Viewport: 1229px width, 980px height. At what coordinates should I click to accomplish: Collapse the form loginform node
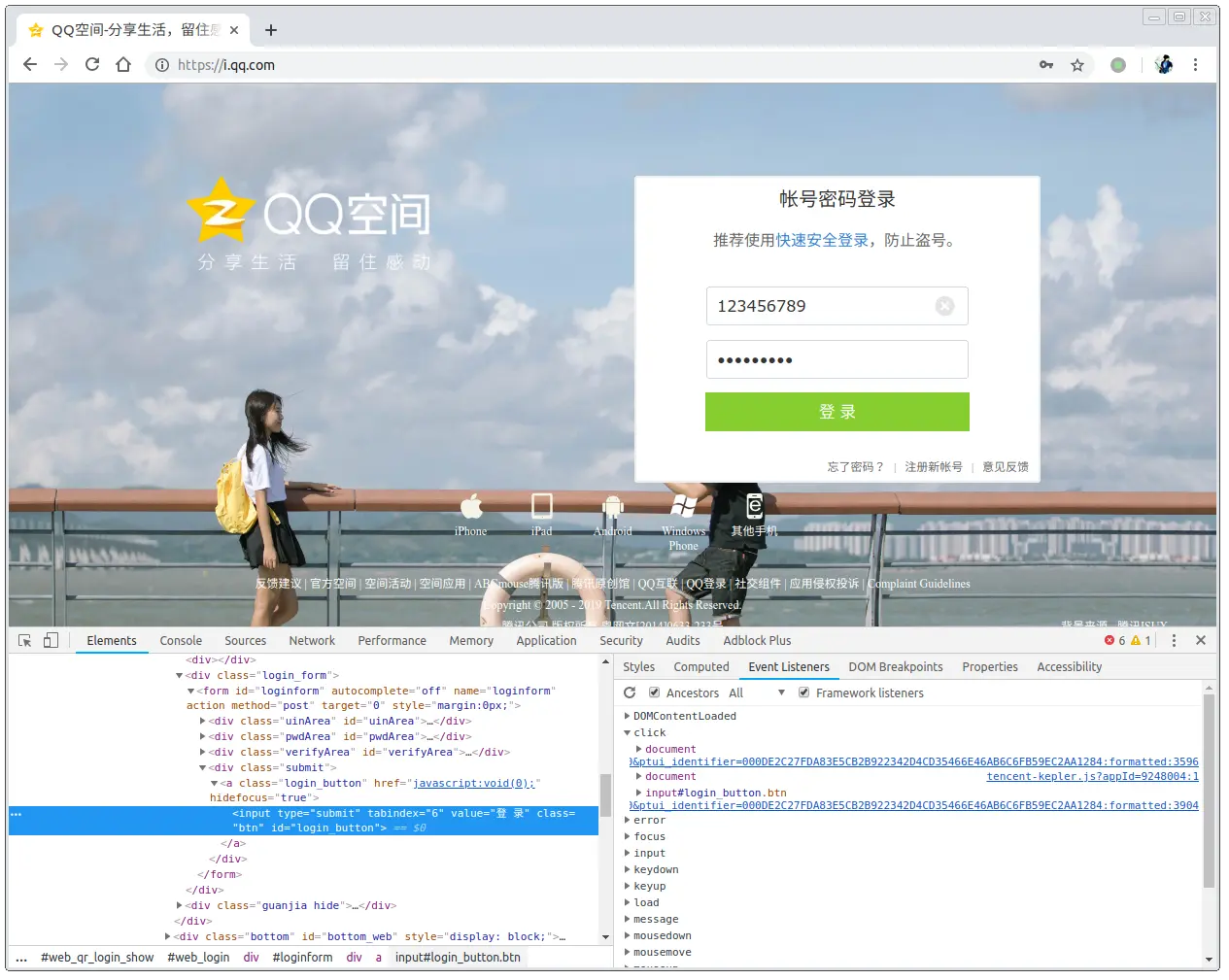(190, 691)
